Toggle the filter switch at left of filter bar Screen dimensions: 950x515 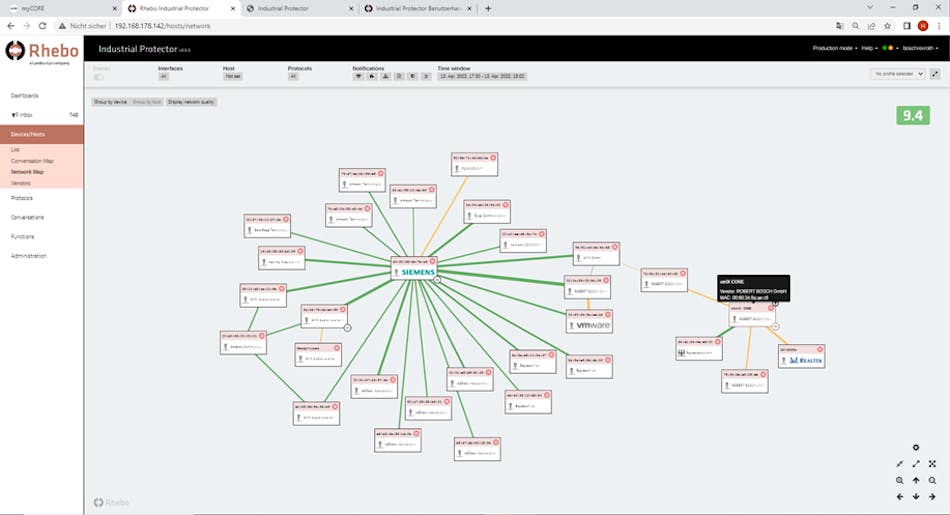point(99,77)
